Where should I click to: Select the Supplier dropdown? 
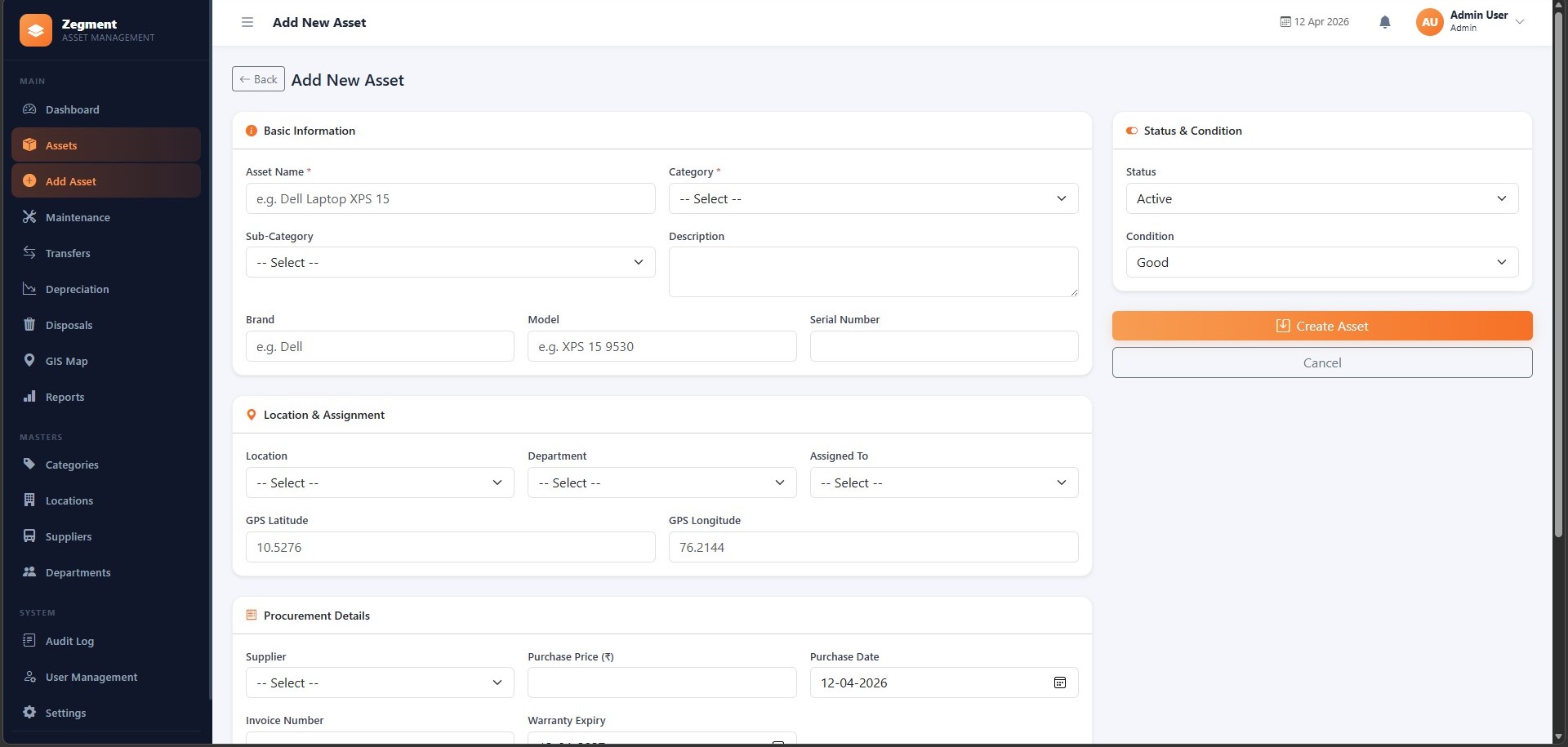point(380,683)
